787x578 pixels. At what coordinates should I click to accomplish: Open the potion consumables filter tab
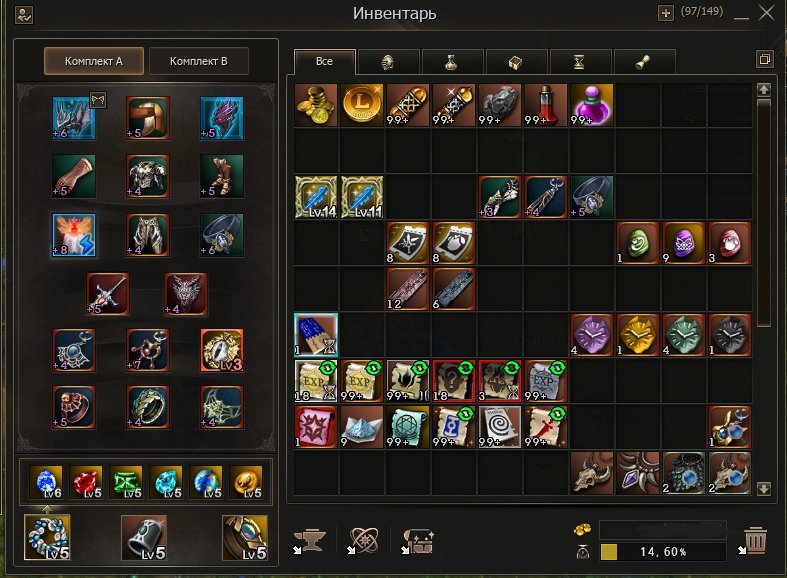click(452, 62)
